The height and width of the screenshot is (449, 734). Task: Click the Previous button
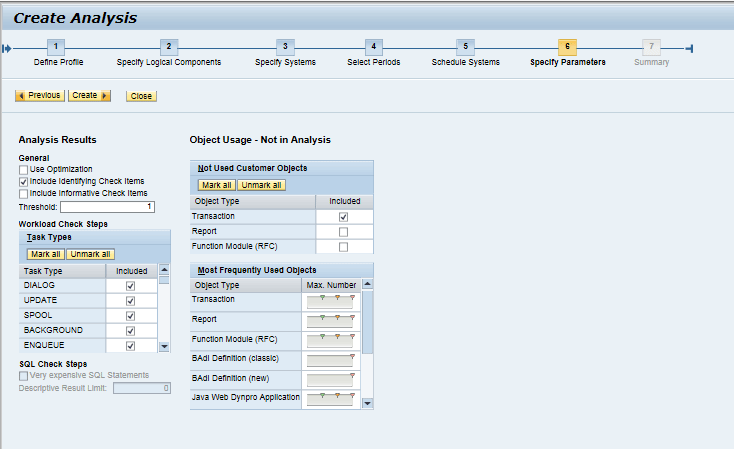40,96
